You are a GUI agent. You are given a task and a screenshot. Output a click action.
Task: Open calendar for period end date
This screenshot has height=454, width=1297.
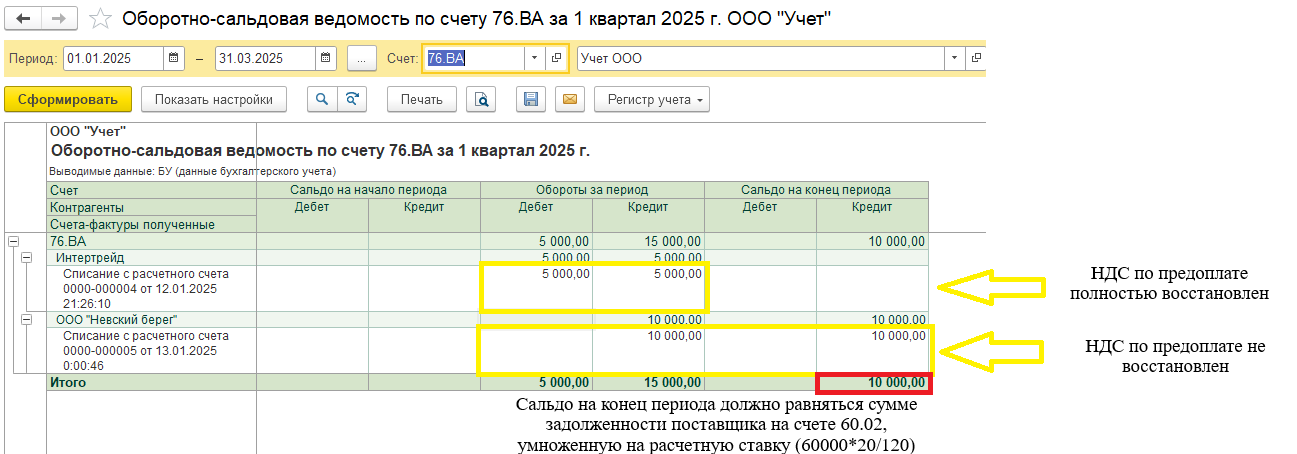[x=325, y=58]
